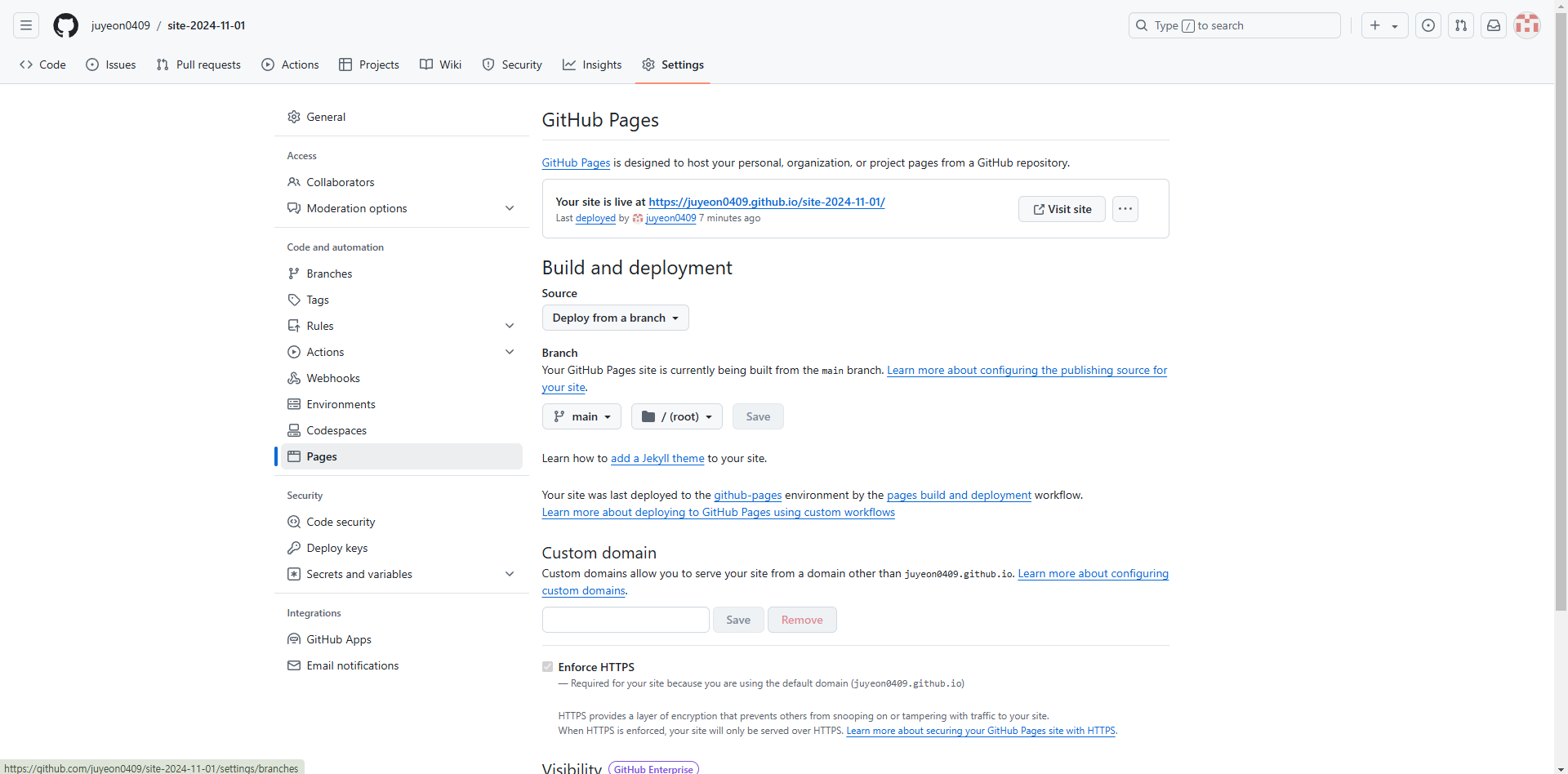Screen dimensions: 1568x774
Task: Click the site-2024-11-01 repository name
Action: point(207,25)
